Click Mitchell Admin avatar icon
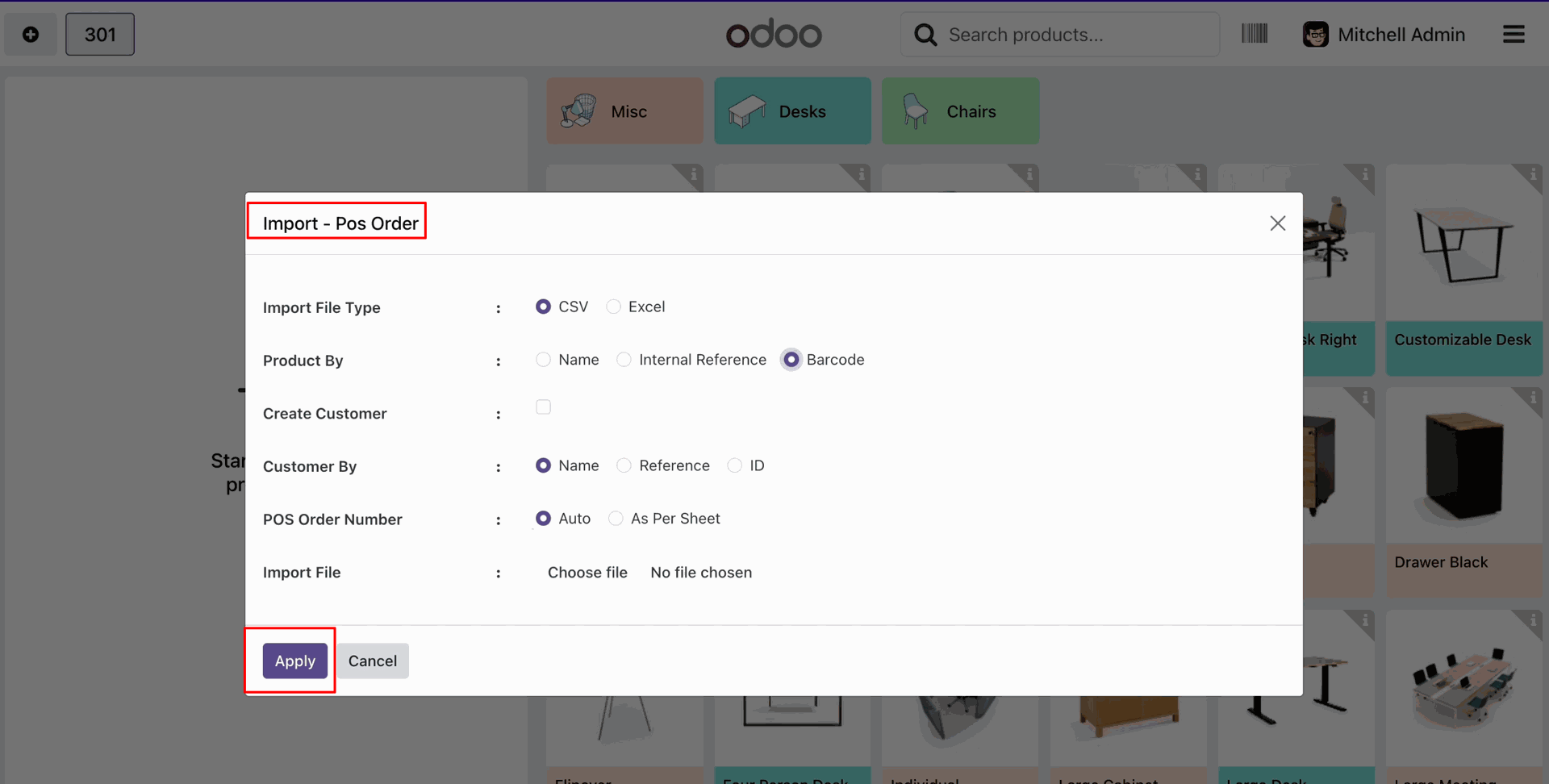The image size is (1549, 784). pyautogui.click(x=1315, y=35)
